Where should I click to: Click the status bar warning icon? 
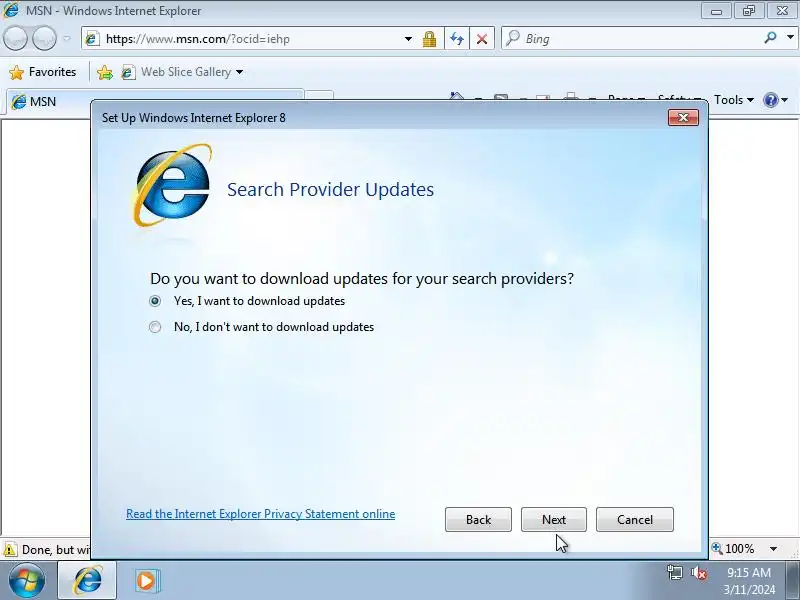pyautogui.click(x=10, y=550)
